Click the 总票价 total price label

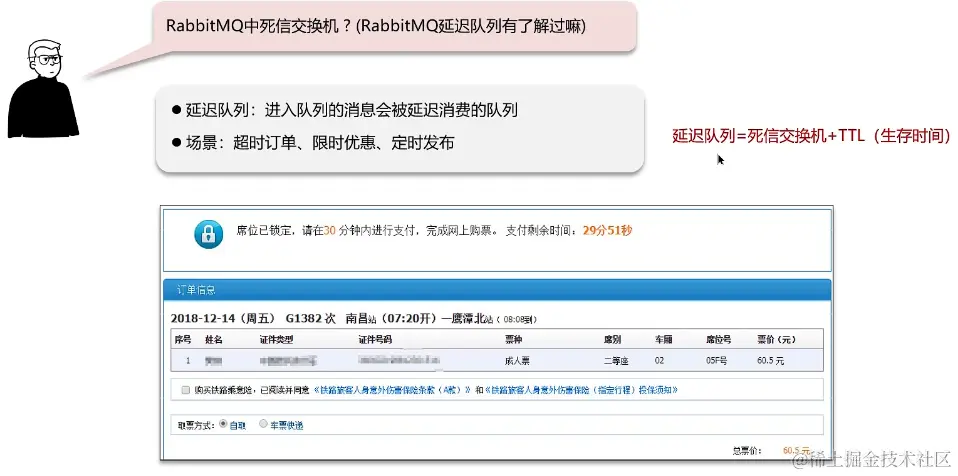pyautogui.click(x=747, y=451)
